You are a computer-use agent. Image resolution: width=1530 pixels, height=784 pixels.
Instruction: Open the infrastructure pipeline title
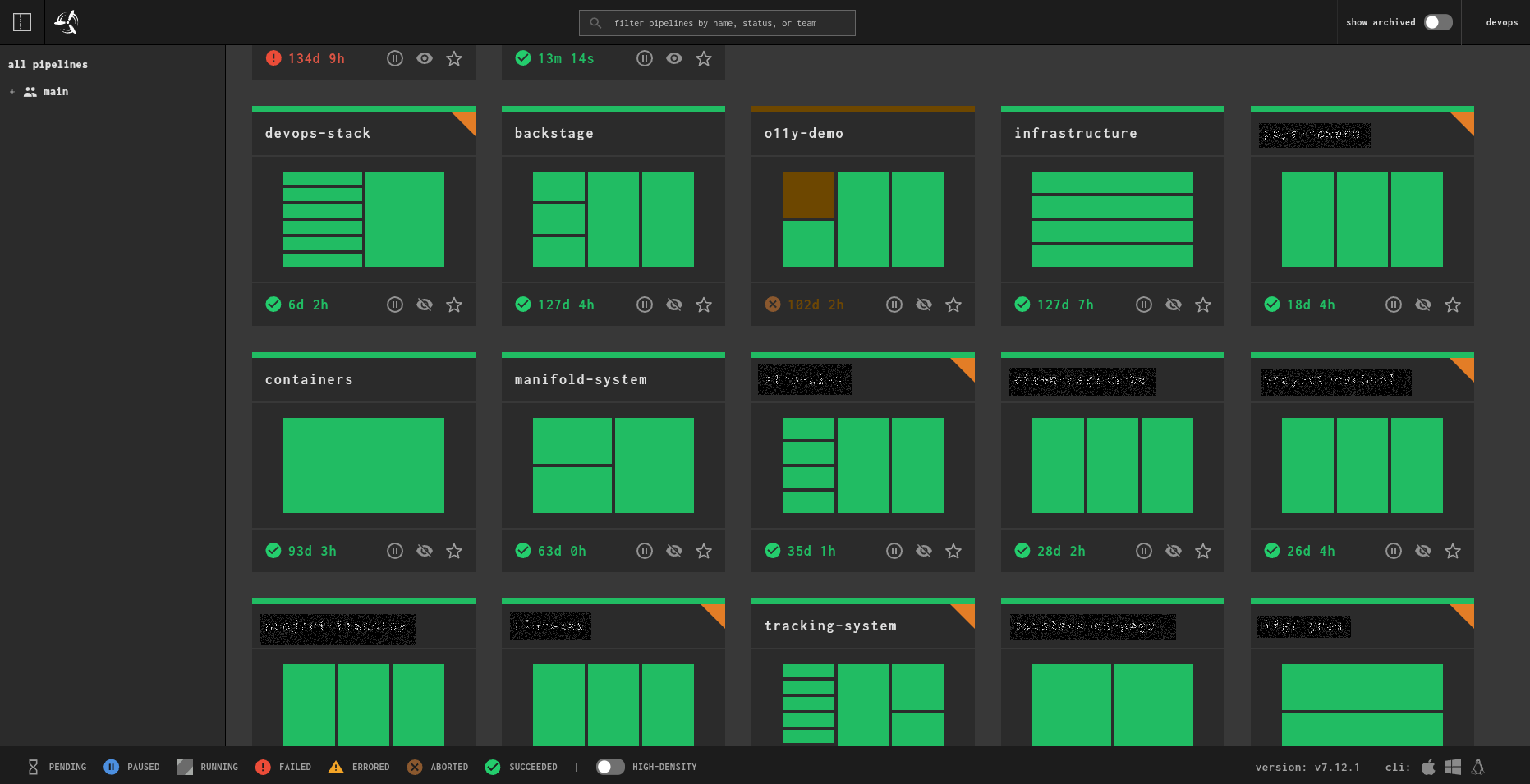point(1076,133)
